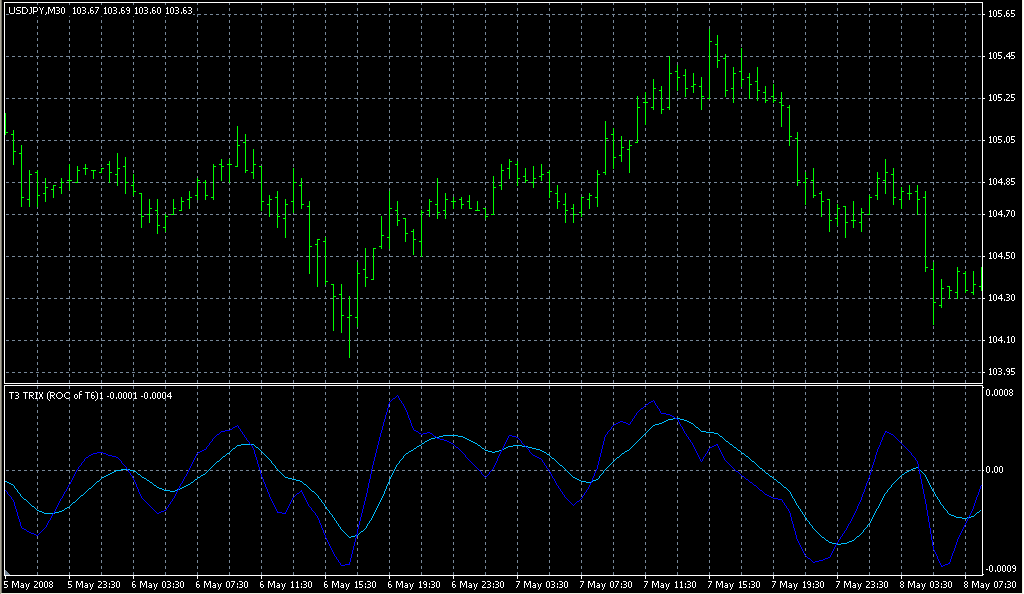Click the 0.0008 indicator scale value
This screenshot has height=594, width=1024.
click(x=1002, y=393)
